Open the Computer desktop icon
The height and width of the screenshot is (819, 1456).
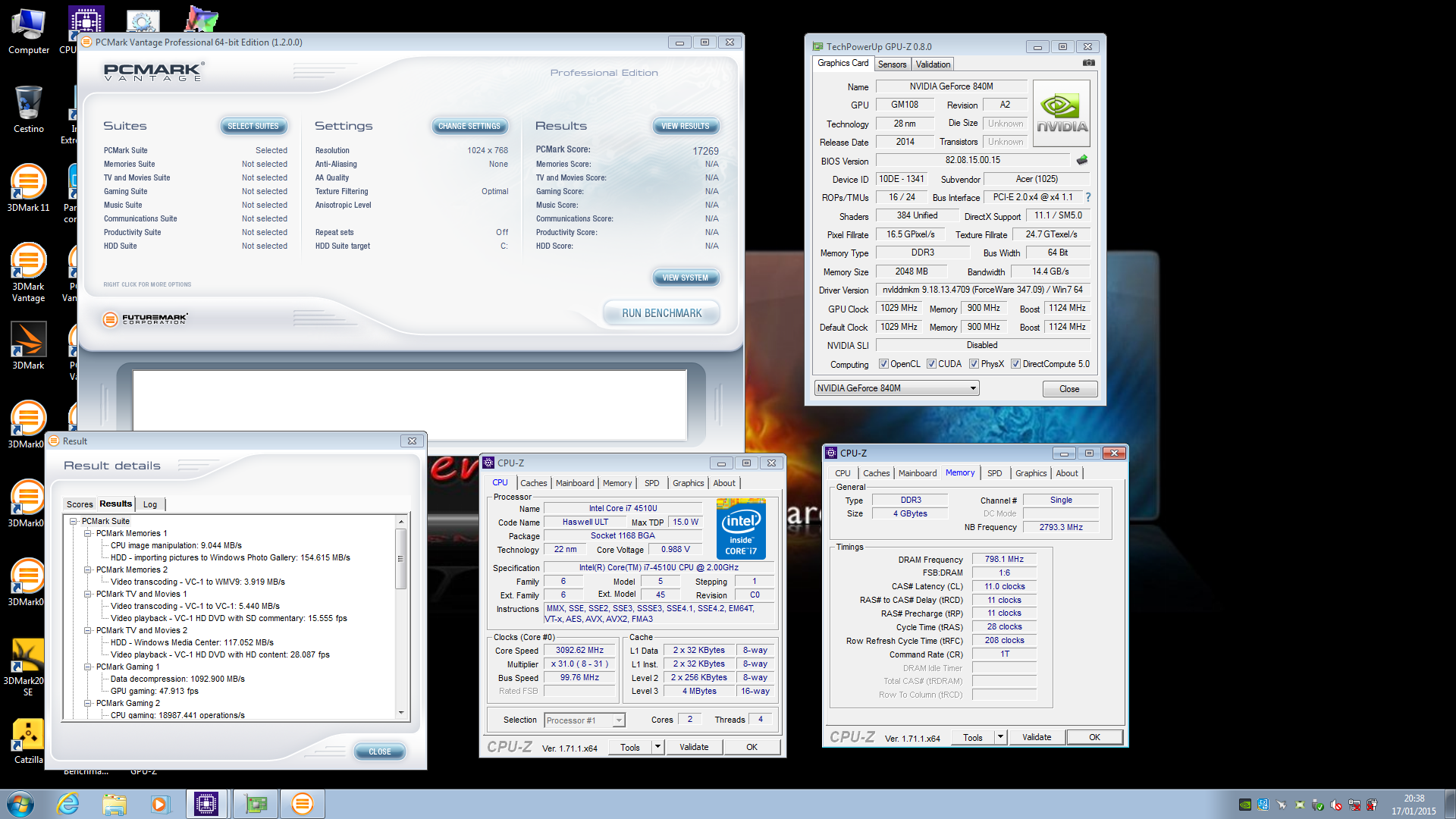point(29,32)
